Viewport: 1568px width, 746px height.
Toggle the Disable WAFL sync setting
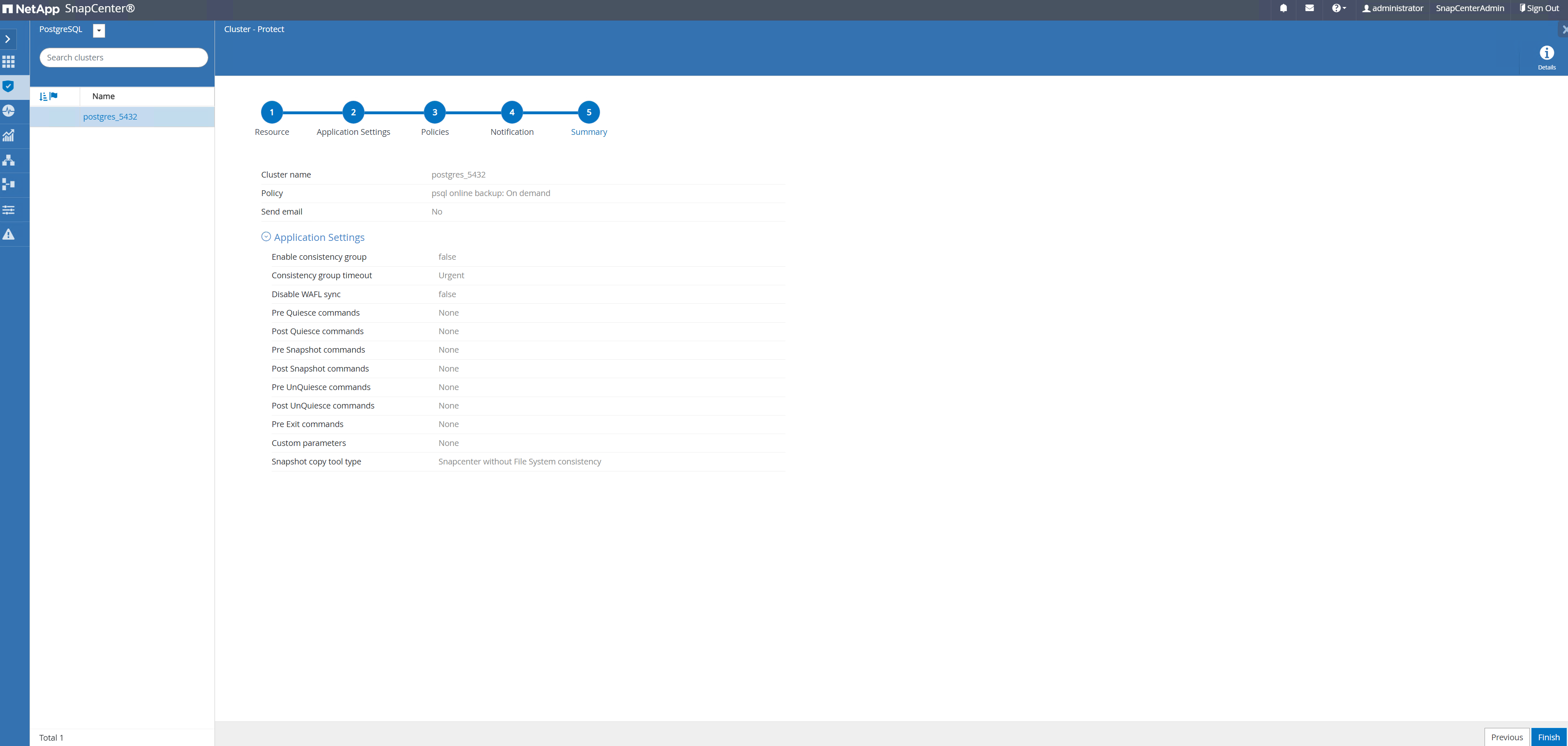pyautogui.click(x=447, y=294)
